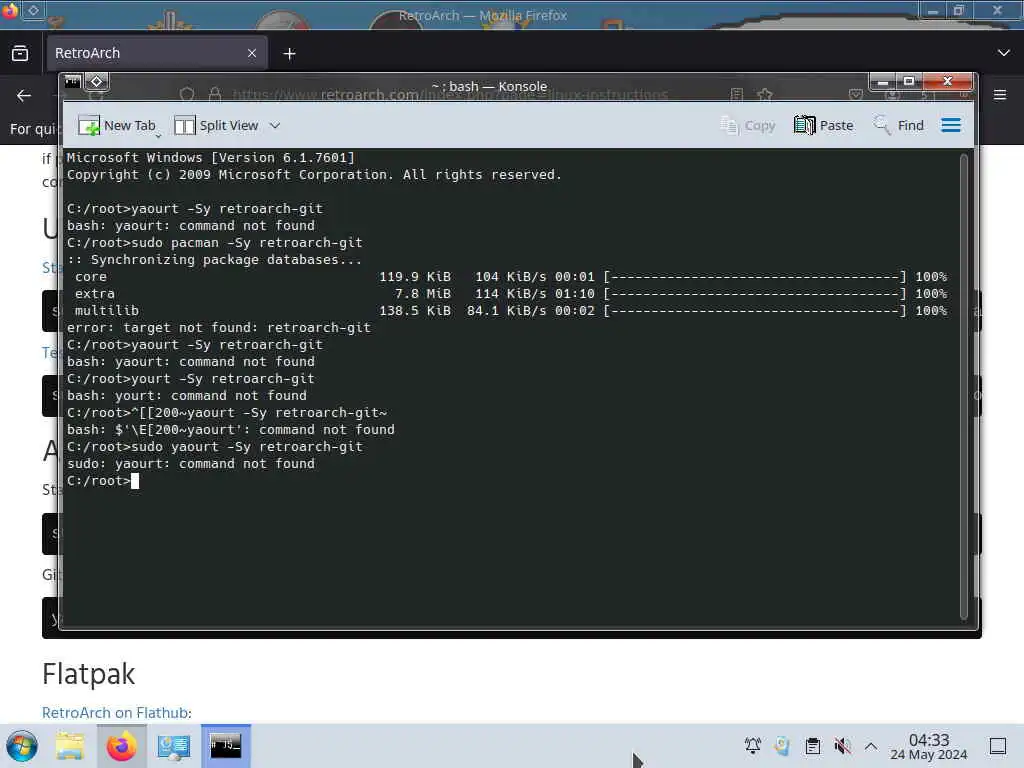This screenshot has width=1024, height=768.
Task: Click the show desktop button
Action: 998,746
